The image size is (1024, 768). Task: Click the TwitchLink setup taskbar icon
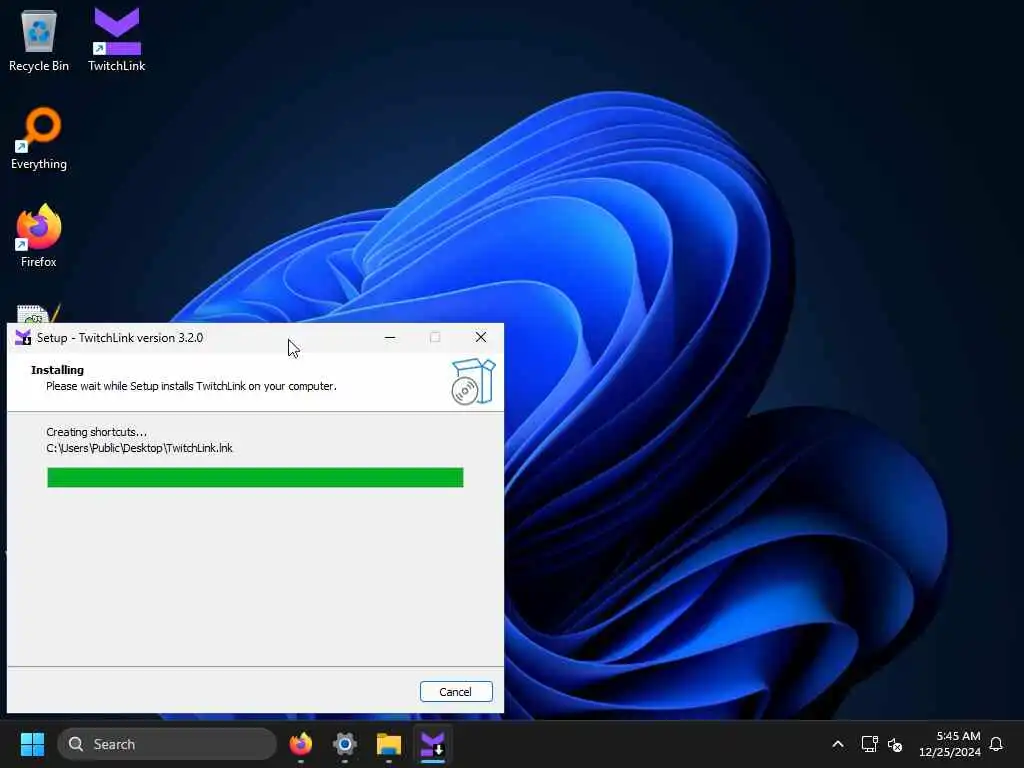coord(432,744)
